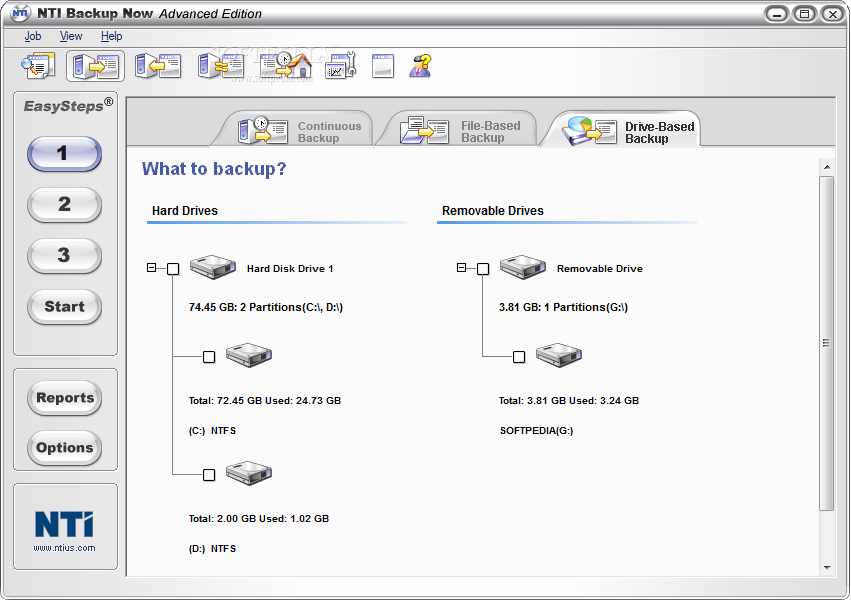Check the C: partition checkbox
The height and width of the screenshot is (601, 851).
tap(209, 357)
